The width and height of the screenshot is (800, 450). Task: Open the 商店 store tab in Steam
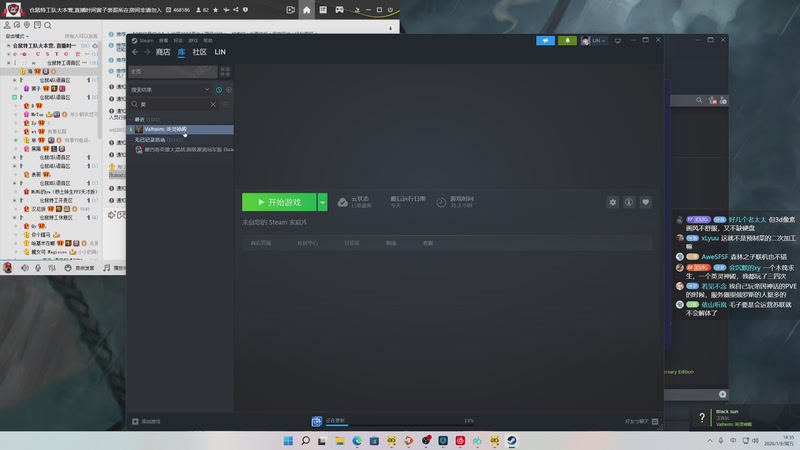[163, 52]
